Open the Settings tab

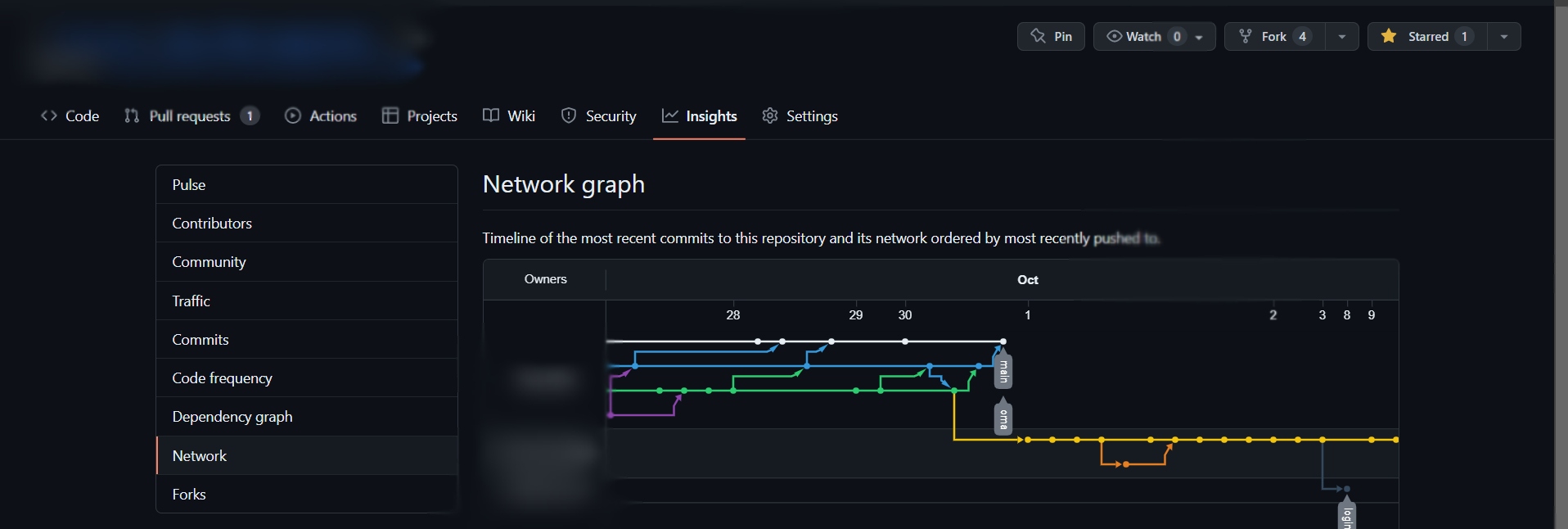(x=810, y=116)
